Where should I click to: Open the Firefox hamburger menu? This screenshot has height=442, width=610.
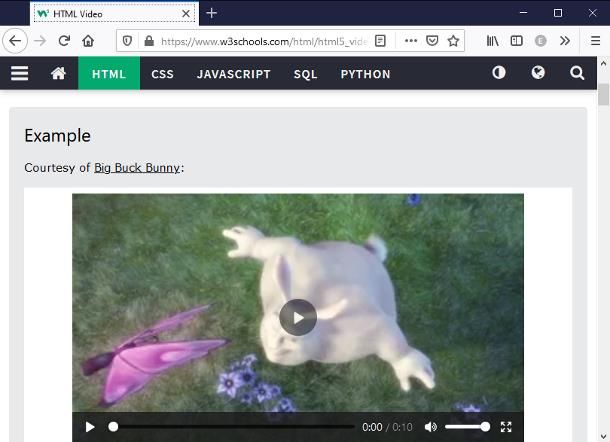(x=595, y=40)
